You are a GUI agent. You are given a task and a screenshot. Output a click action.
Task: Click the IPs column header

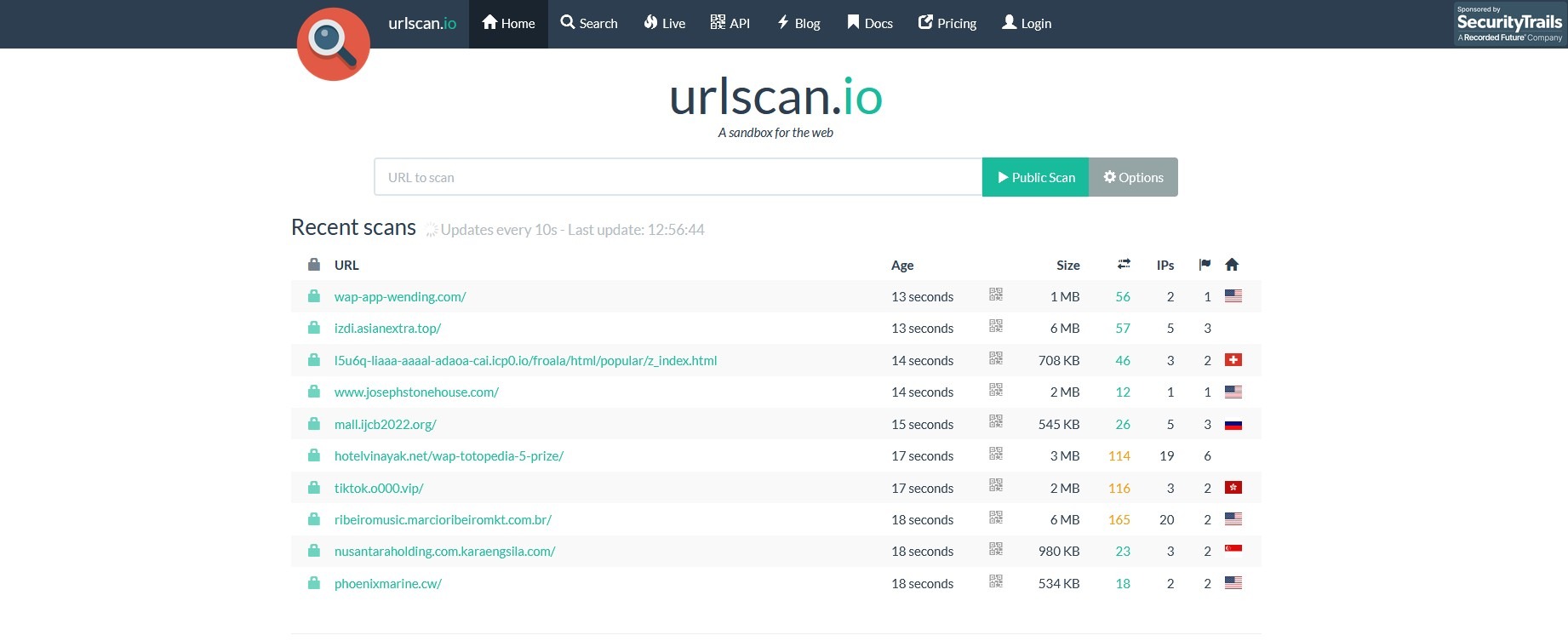coord(1165,265)
